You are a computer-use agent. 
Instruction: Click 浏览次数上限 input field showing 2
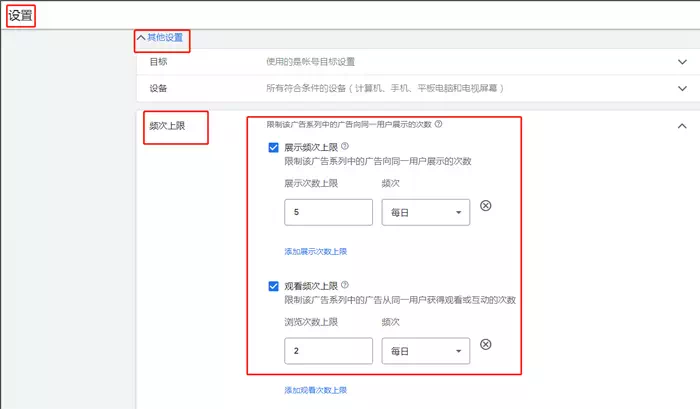pyautogui.click(x=328, y=351)
